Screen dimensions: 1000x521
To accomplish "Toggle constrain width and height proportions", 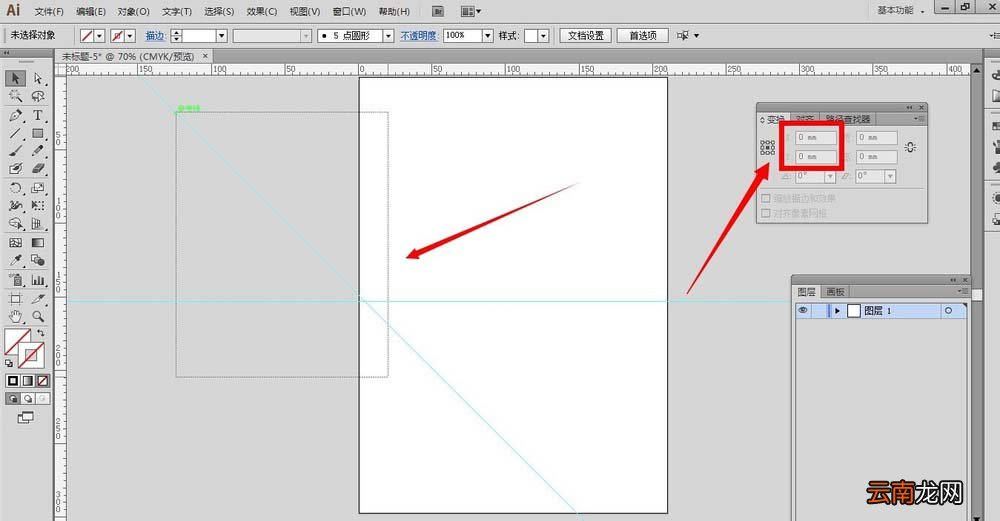I will point(910,147).
